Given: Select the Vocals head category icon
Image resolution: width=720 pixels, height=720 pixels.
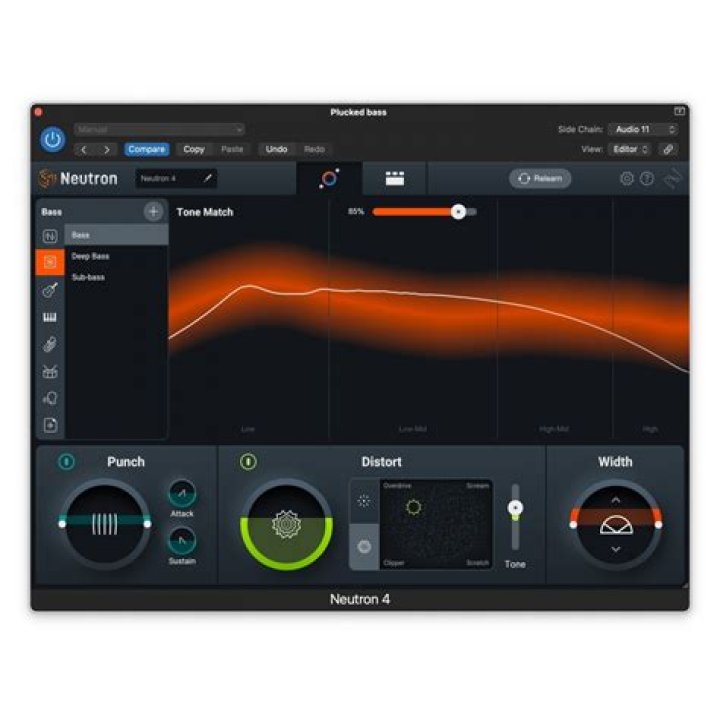Looking at the screenshot, I should pos(50,398).
